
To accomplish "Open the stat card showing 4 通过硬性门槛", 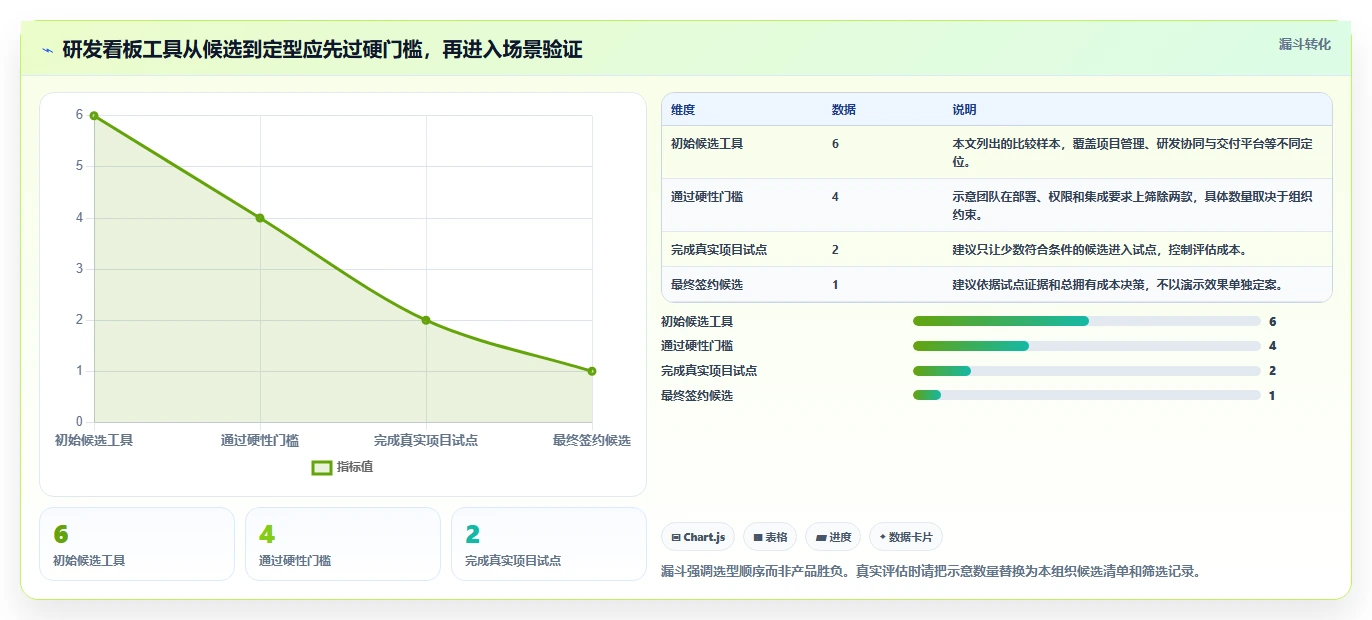I will [x=343, y=544].
